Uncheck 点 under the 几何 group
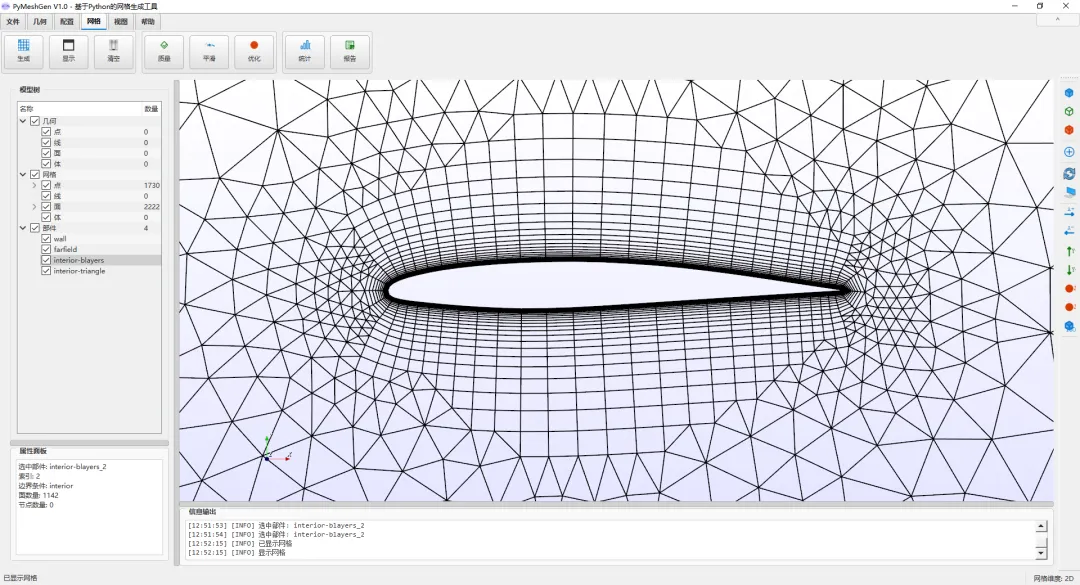Viewport: 1080px width, 585px height. pos(46,132)
